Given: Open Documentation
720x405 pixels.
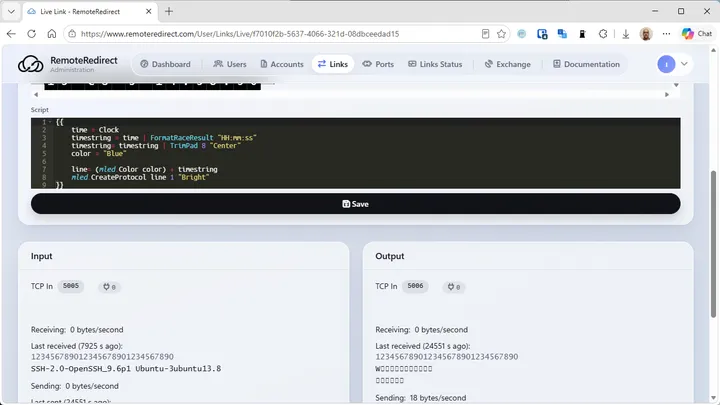Looking at the screenshot, I should tap(586, 64).
